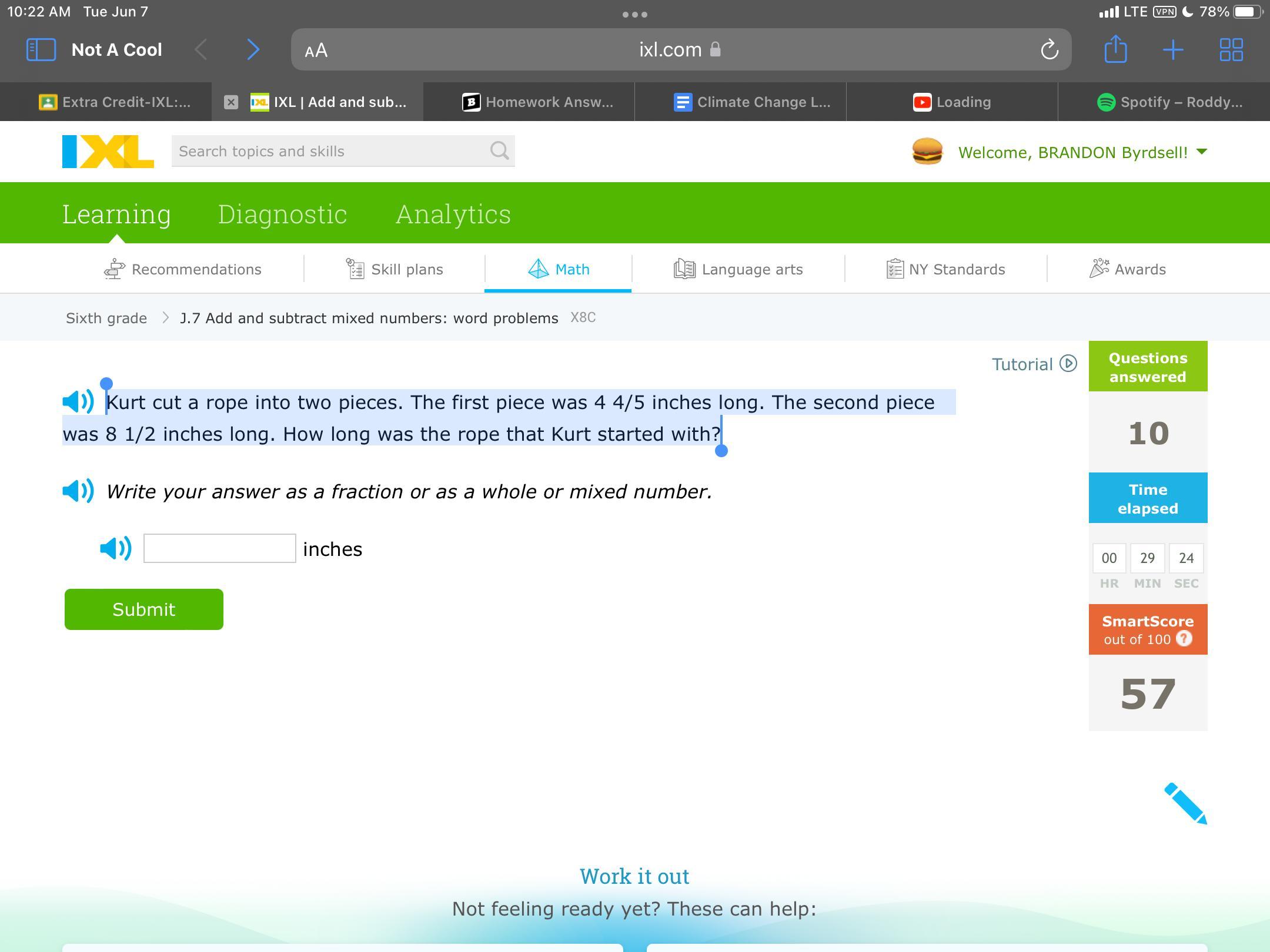Play audio for the answer format instruction
This screenshot has width=1270, height=952.
78,491
